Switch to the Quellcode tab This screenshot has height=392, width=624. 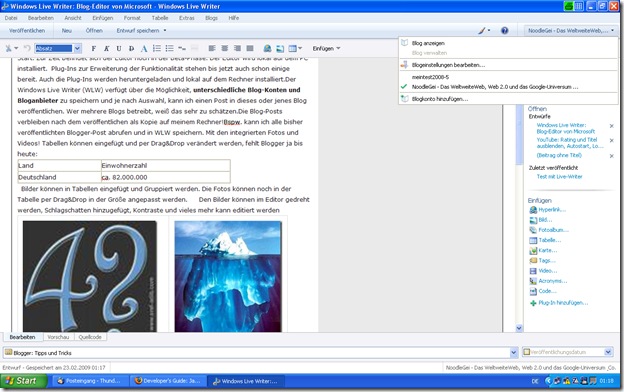point(90,337)
